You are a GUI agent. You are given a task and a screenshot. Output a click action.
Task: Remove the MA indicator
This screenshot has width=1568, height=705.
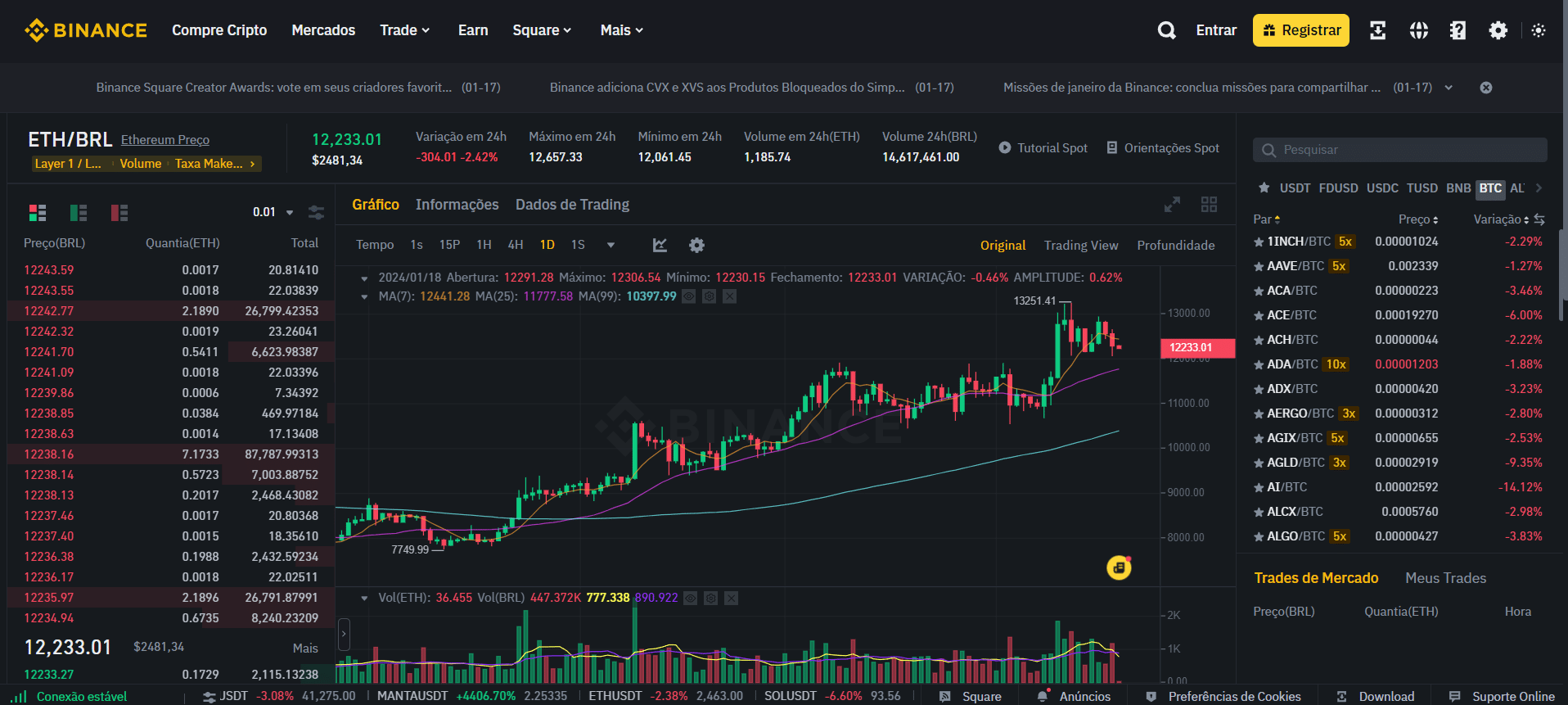[730, 296]
